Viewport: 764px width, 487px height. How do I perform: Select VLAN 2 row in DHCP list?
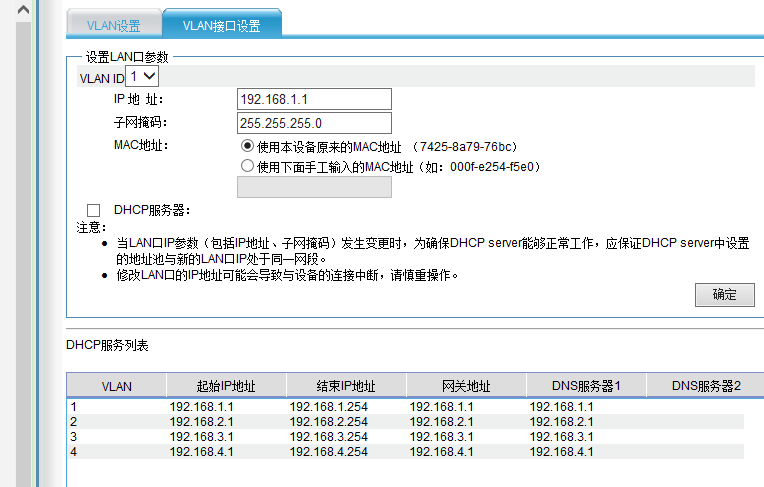point(405,422)
